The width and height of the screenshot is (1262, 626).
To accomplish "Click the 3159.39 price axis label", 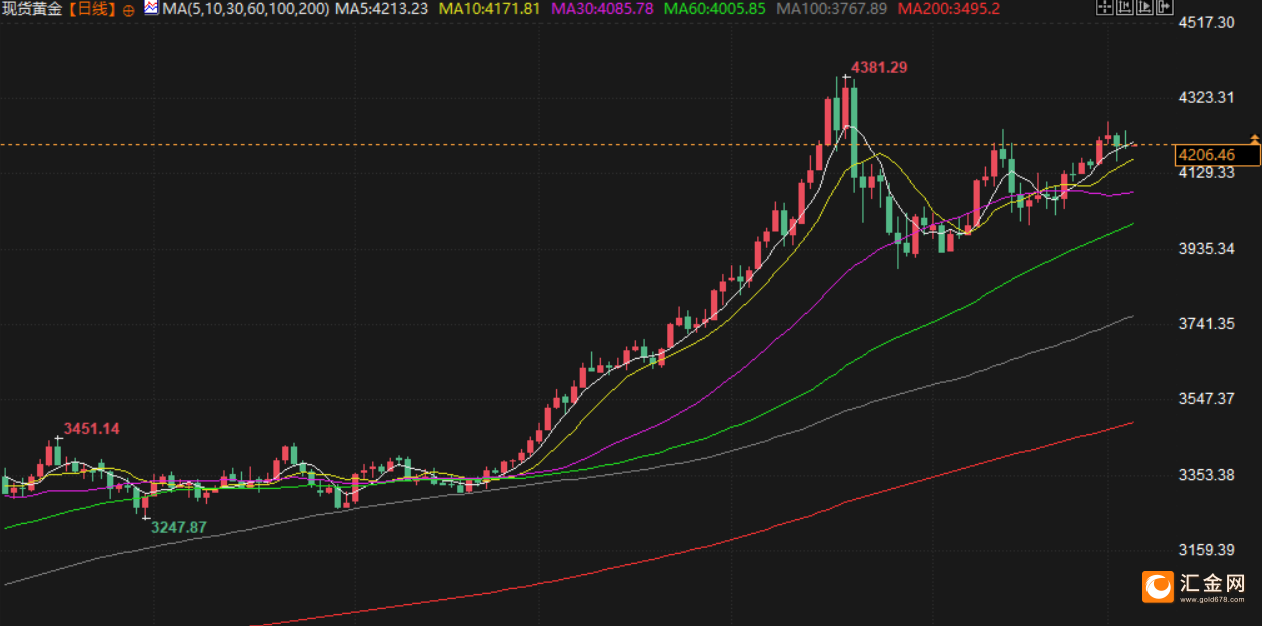I will pos(1208,549).
